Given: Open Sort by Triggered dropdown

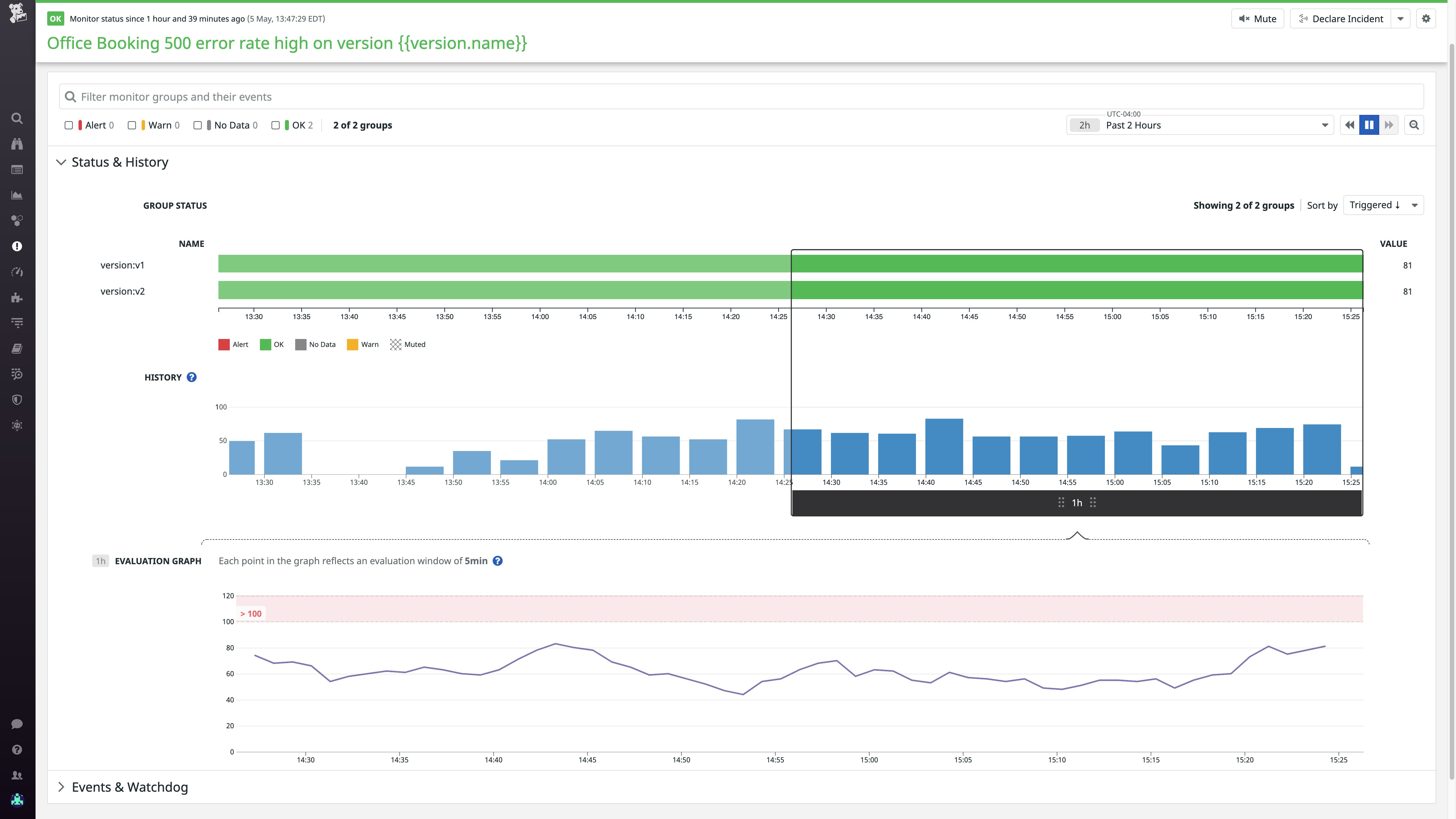Looking at the screenshot, I should tap(1383, 205).
